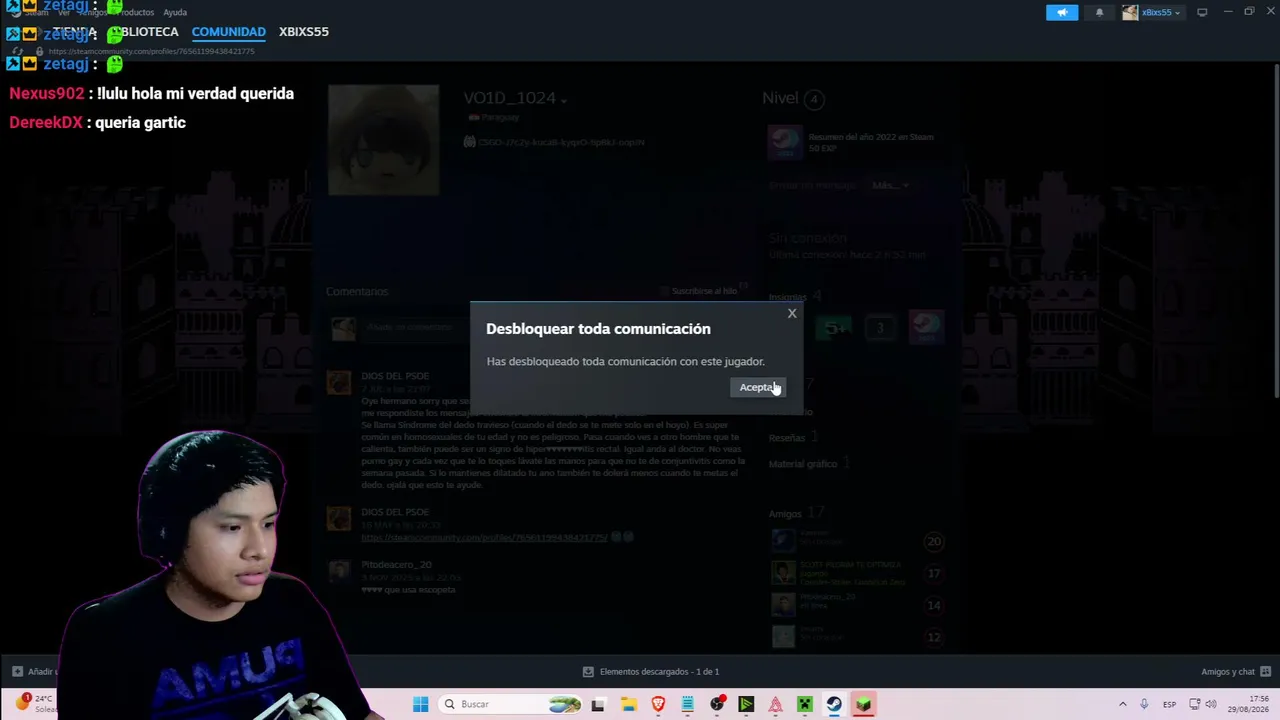Open the Amigos y chat panel
Screen dimensions: 1280x720
coord(1235,672)
